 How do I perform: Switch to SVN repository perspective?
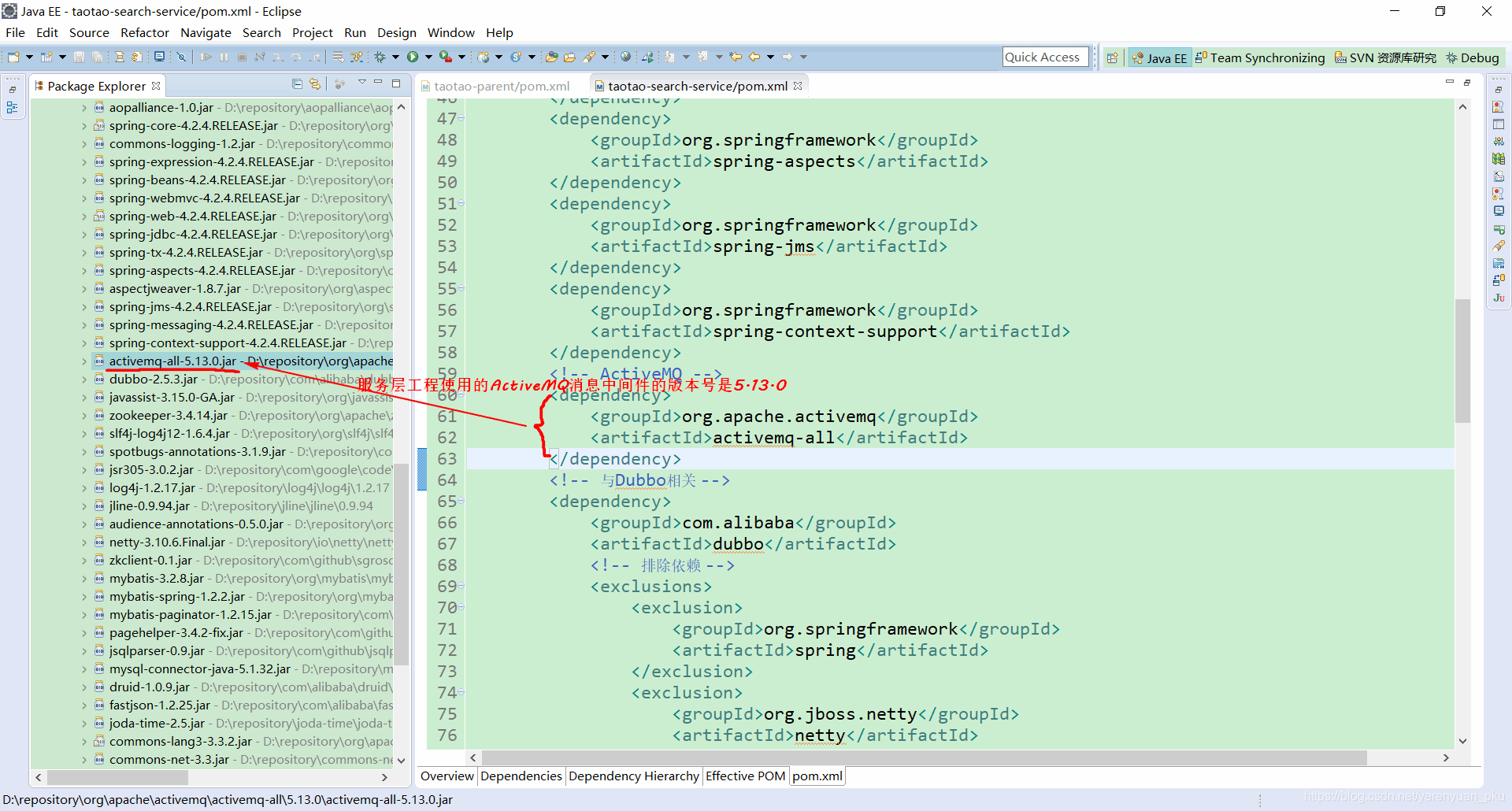tap(1385, 57)
